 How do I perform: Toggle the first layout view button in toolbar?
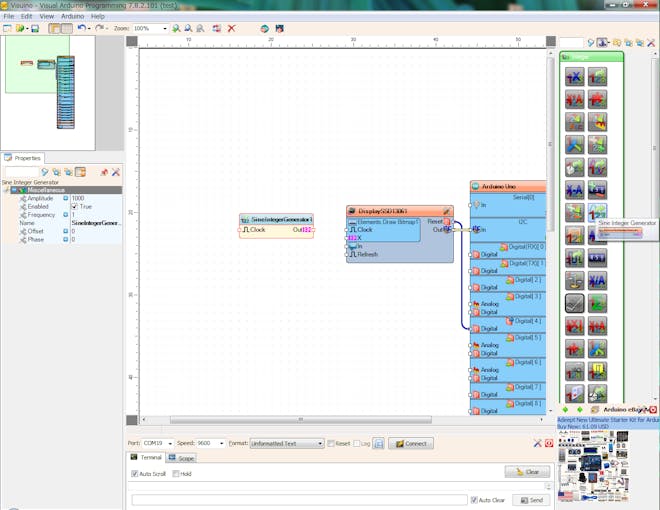coord(54,28)
